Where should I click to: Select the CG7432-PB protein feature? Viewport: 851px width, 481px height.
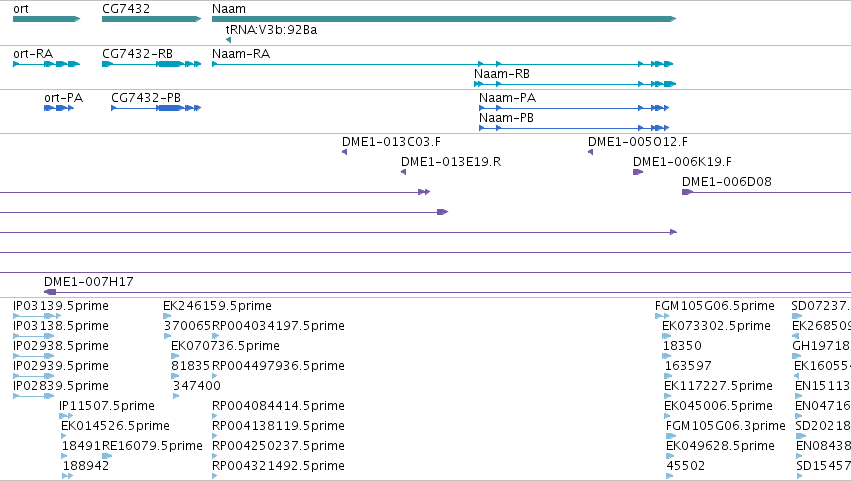pyautogui.click(x=156, y=108)
